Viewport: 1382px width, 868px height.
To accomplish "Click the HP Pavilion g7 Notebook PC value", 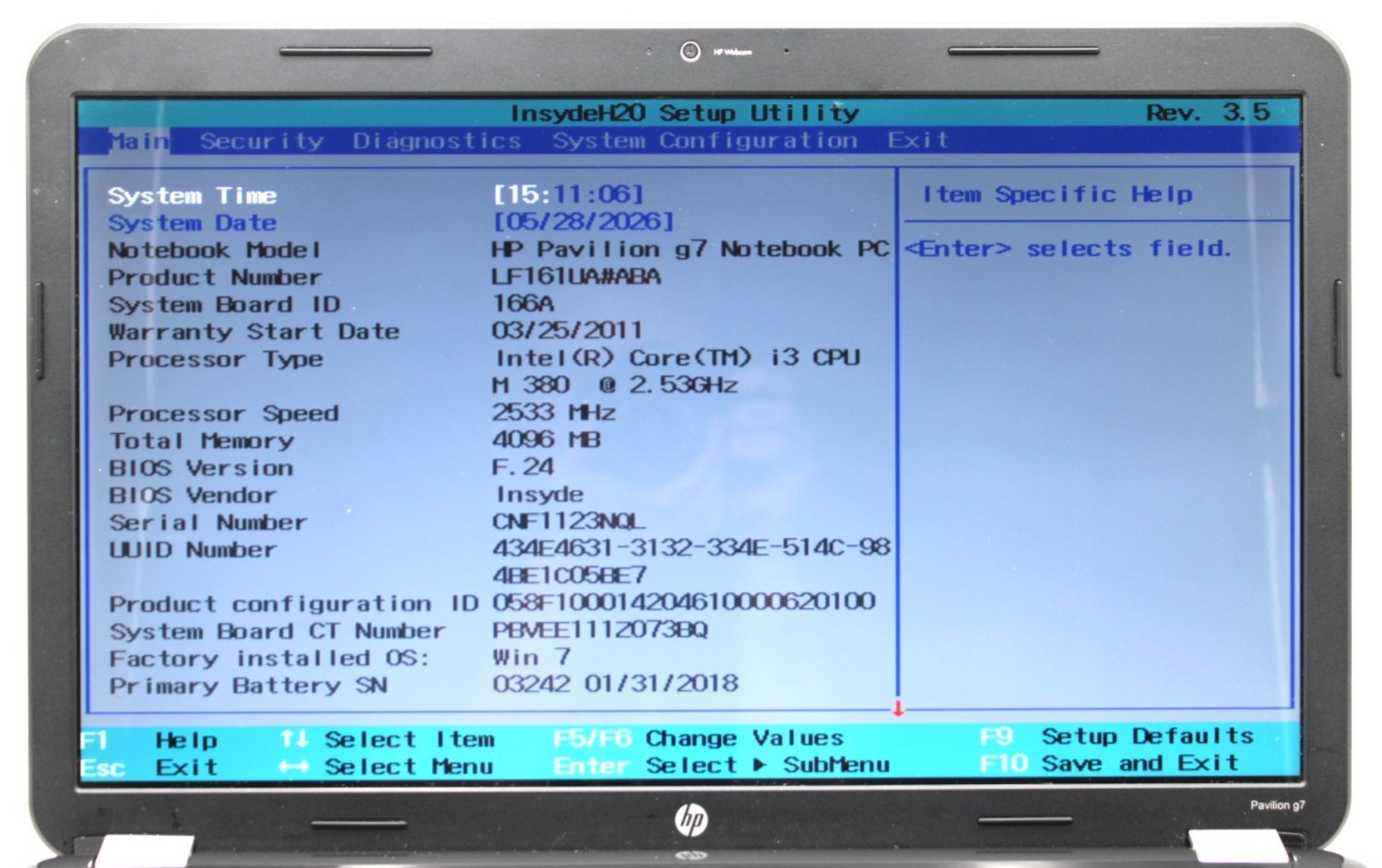I will (691, 249).
